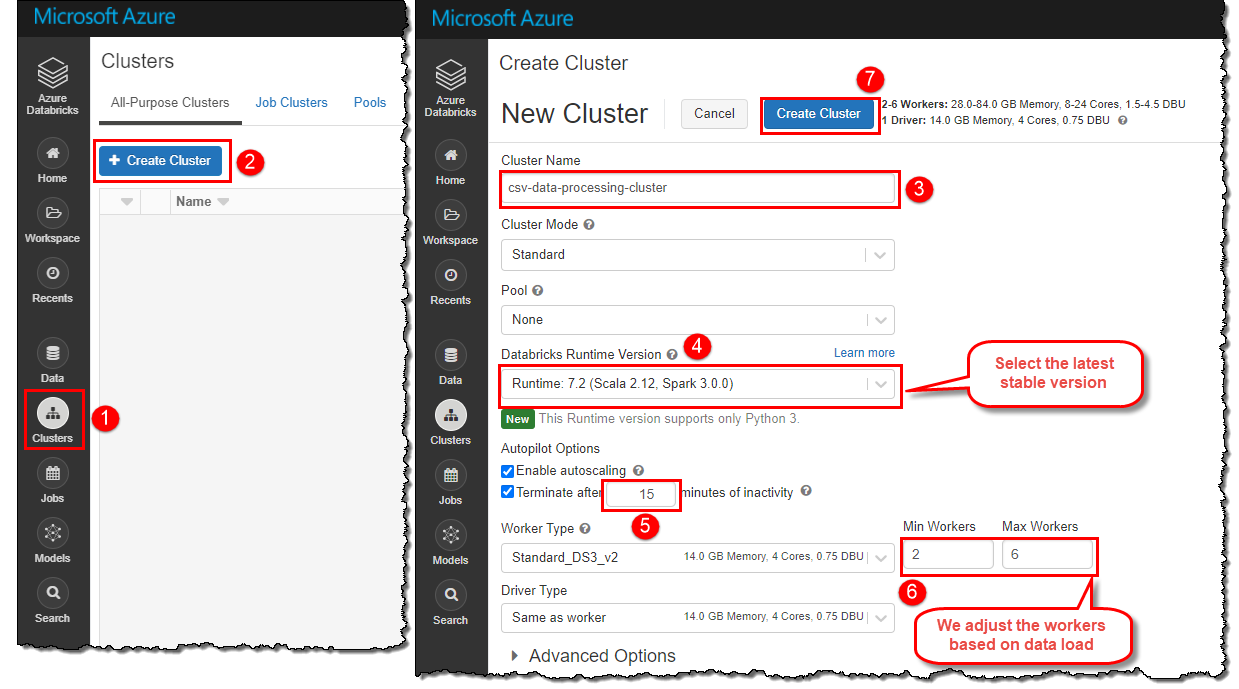
Task: Show help for Databricks Runtime Version
Action: coord(672,355)
